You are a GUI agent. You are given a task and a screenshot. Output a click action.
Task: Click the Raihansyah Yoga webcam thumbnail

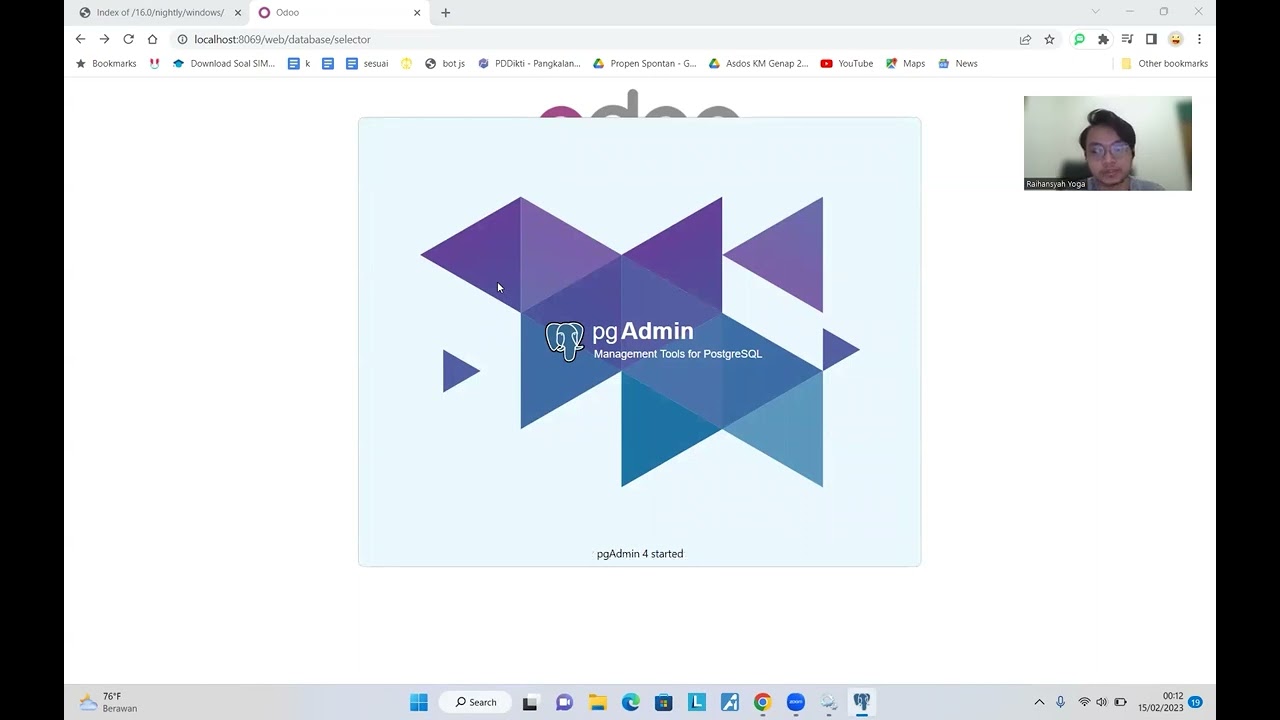click(1108, 143)
